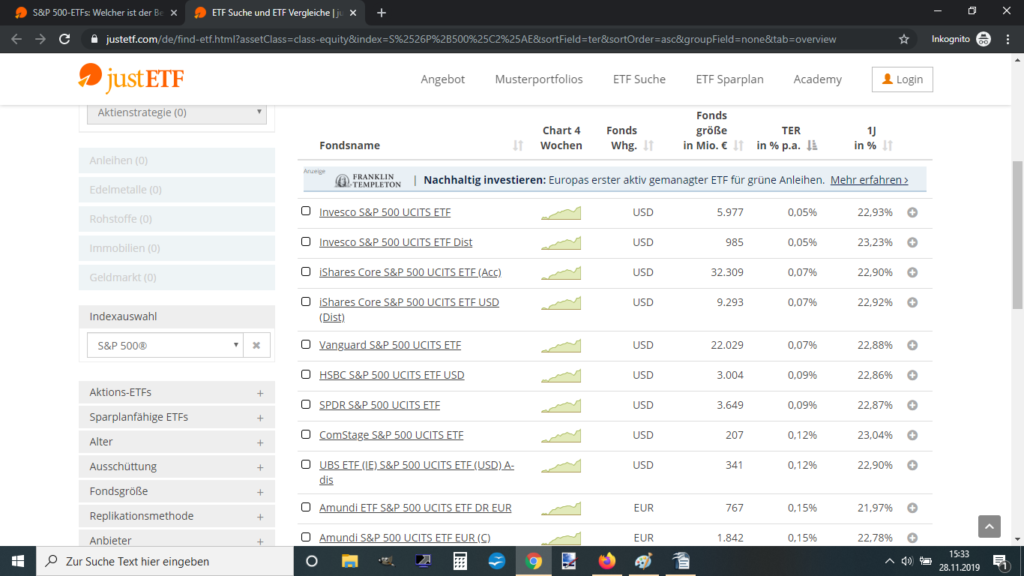Click plus icon for Vanguard S&P 500 UCITS ETF

(x=912, y=345)
